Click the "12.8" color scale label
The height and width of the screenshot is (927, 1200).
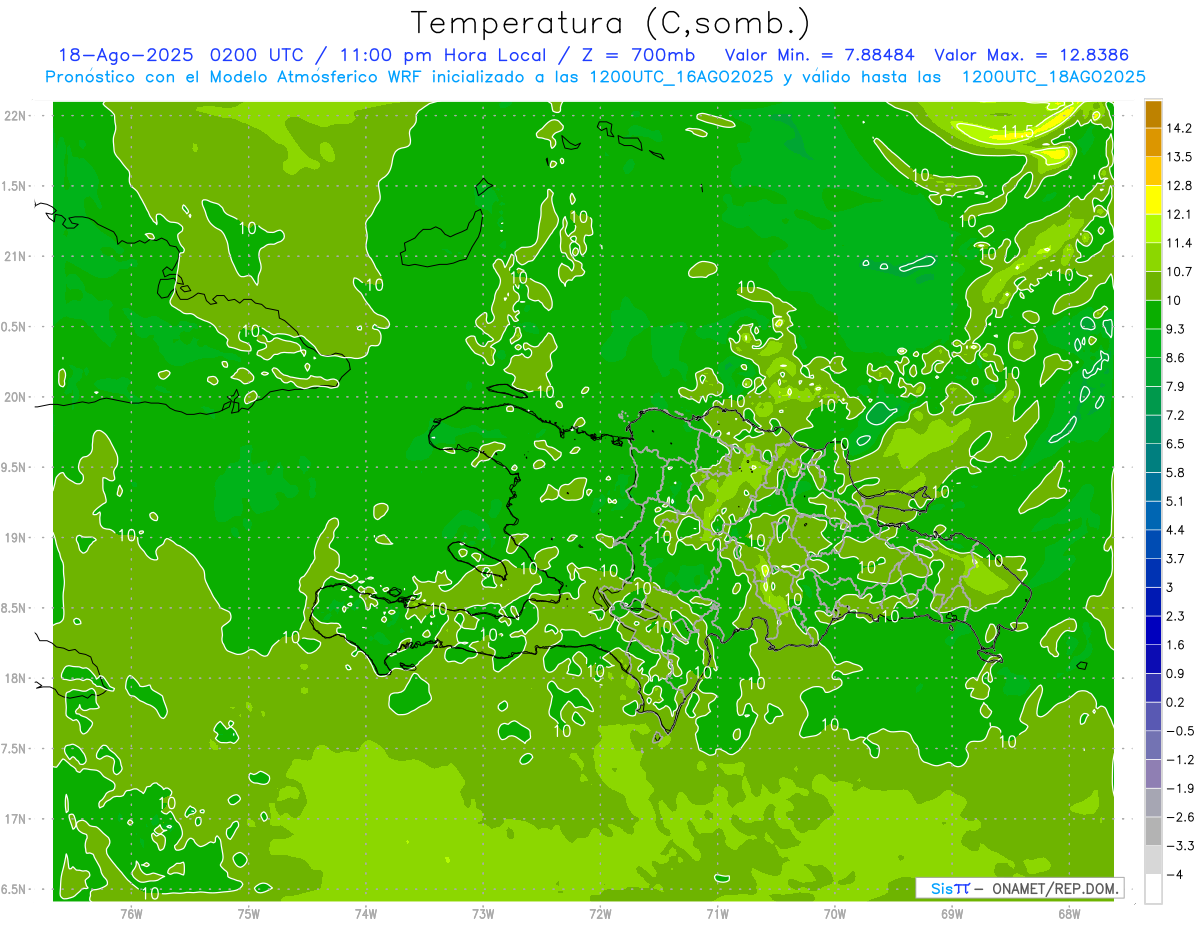tap(1179, 185)
